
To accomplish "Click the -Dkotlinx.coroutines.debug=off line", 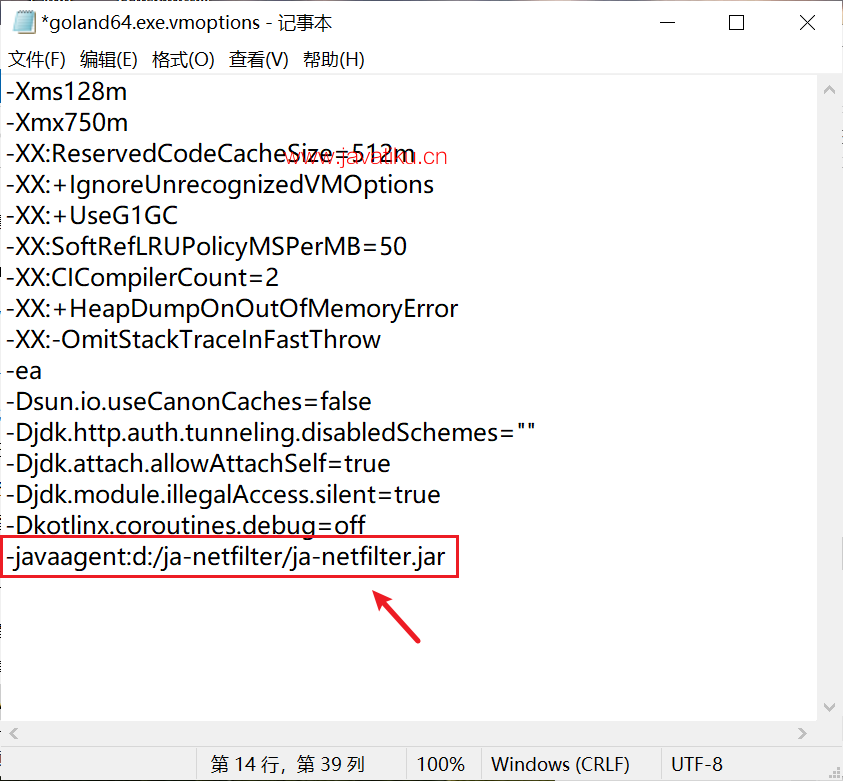I will 186,525.
